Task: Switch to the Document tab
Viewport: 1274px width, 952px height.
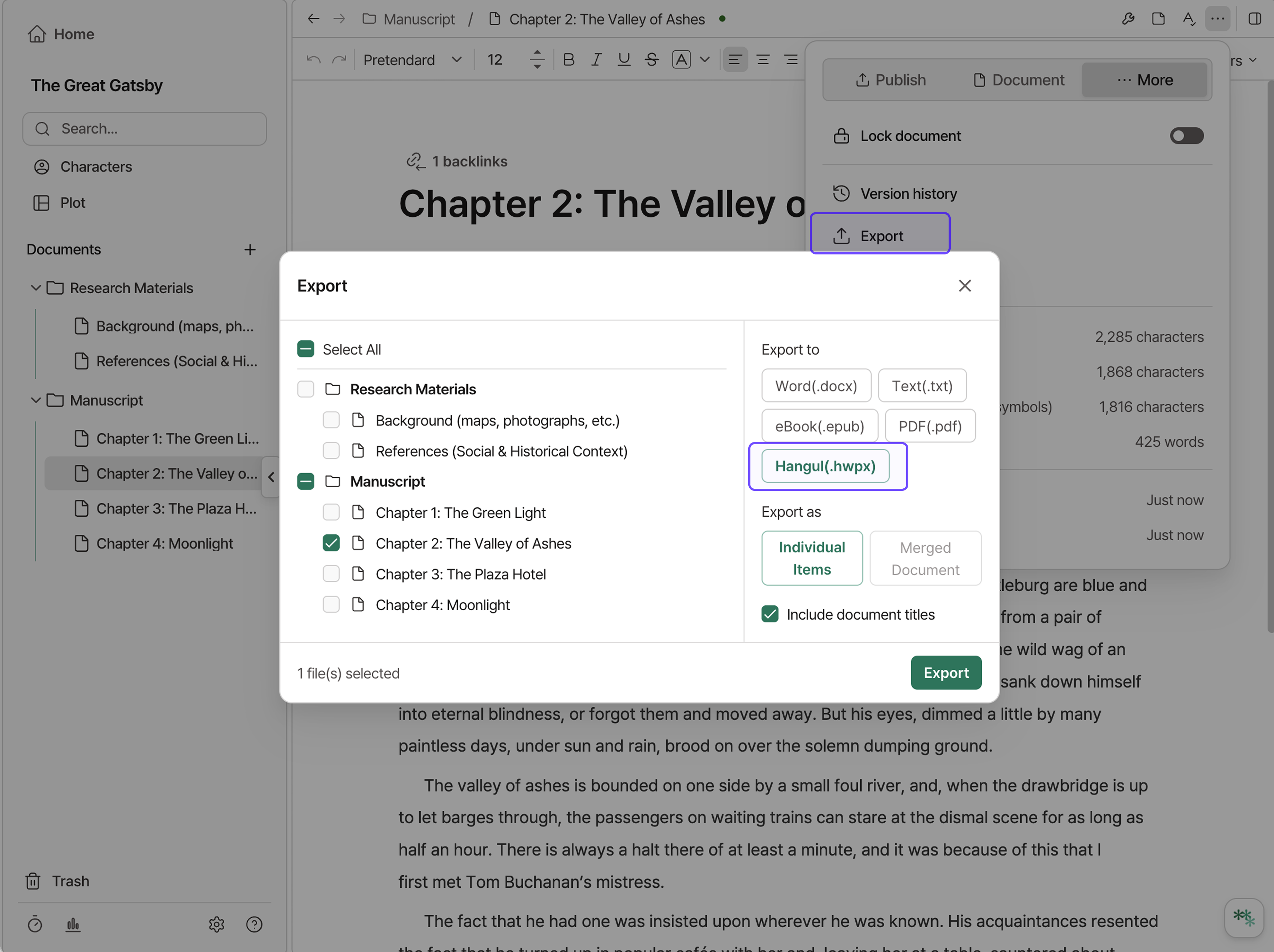Action: tap(1018, 80)
